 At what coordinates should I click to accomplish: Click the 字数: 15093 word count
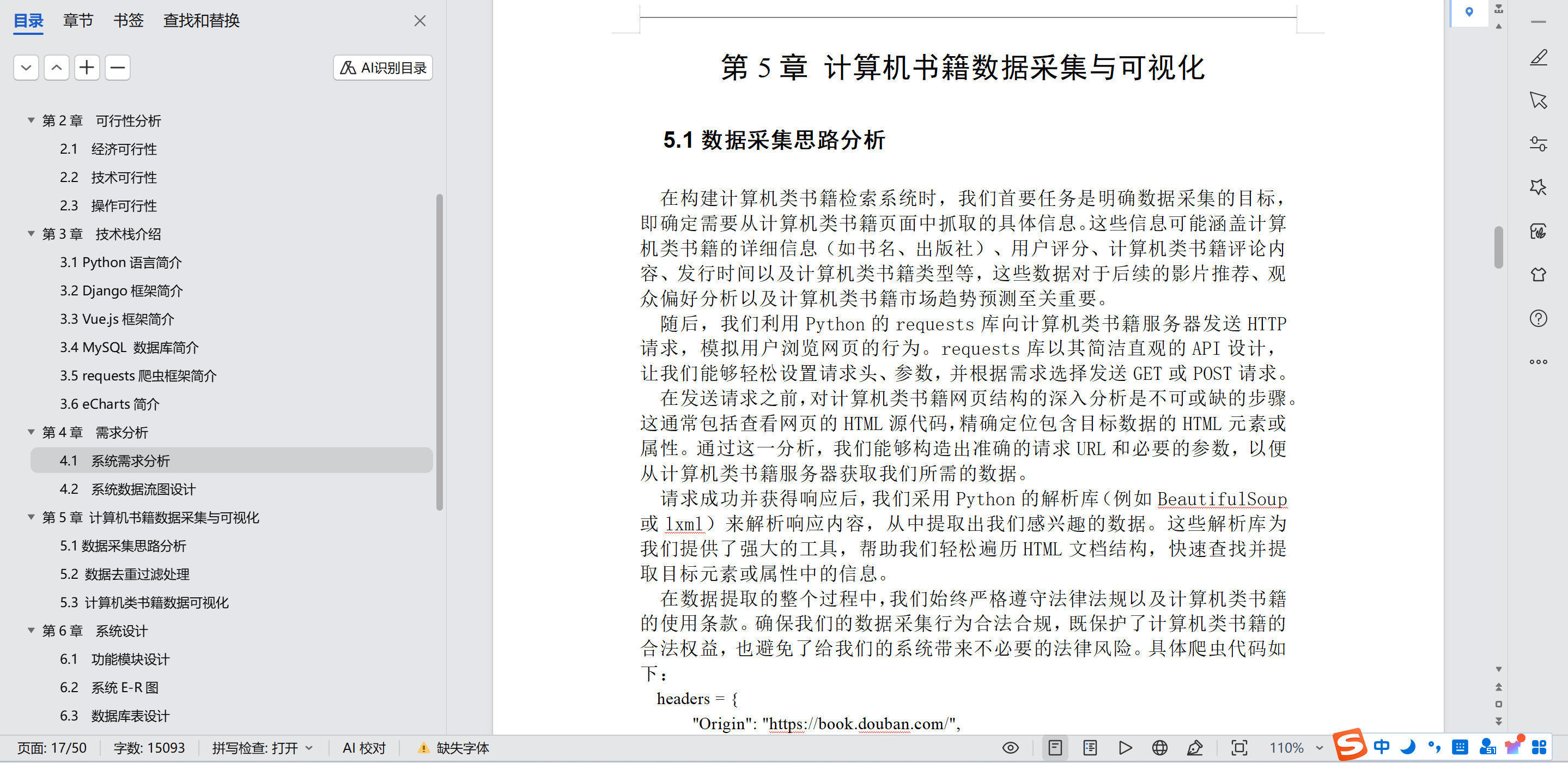[149, 748]
